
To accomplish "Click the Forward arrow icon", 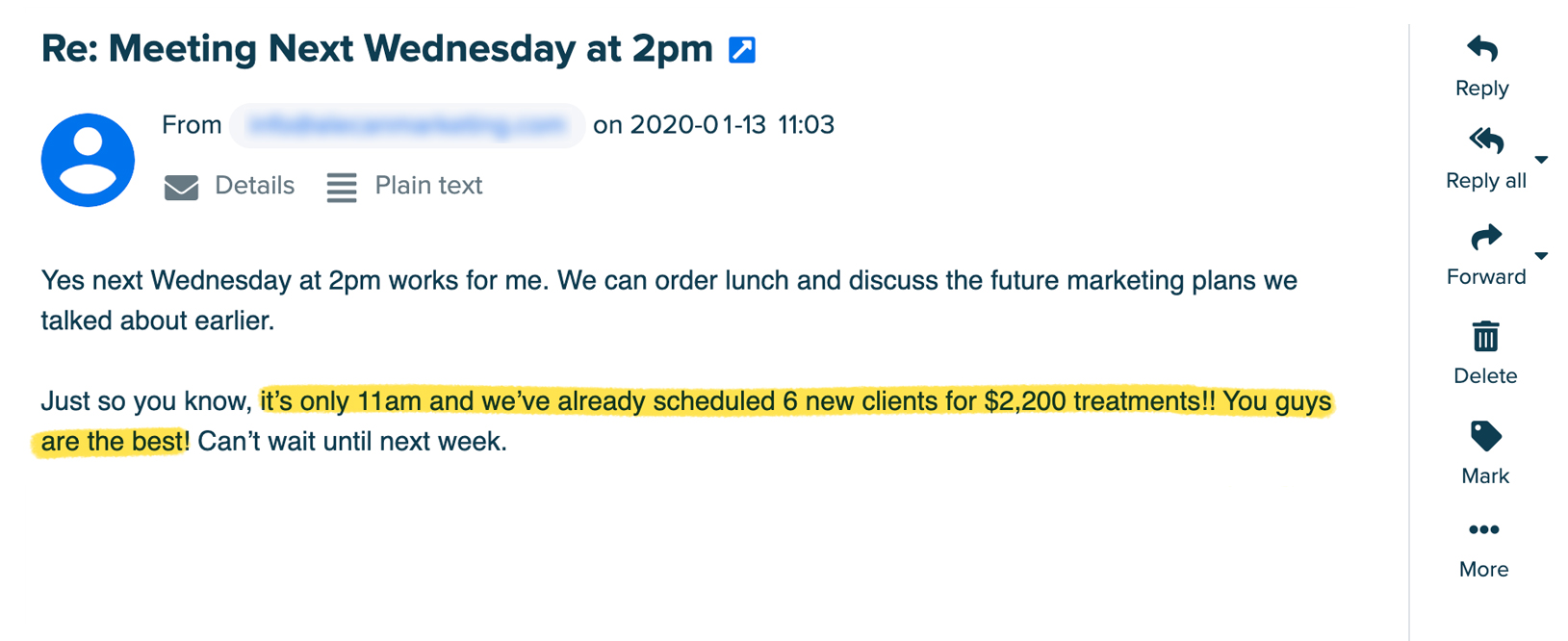I will (1486, 237).
